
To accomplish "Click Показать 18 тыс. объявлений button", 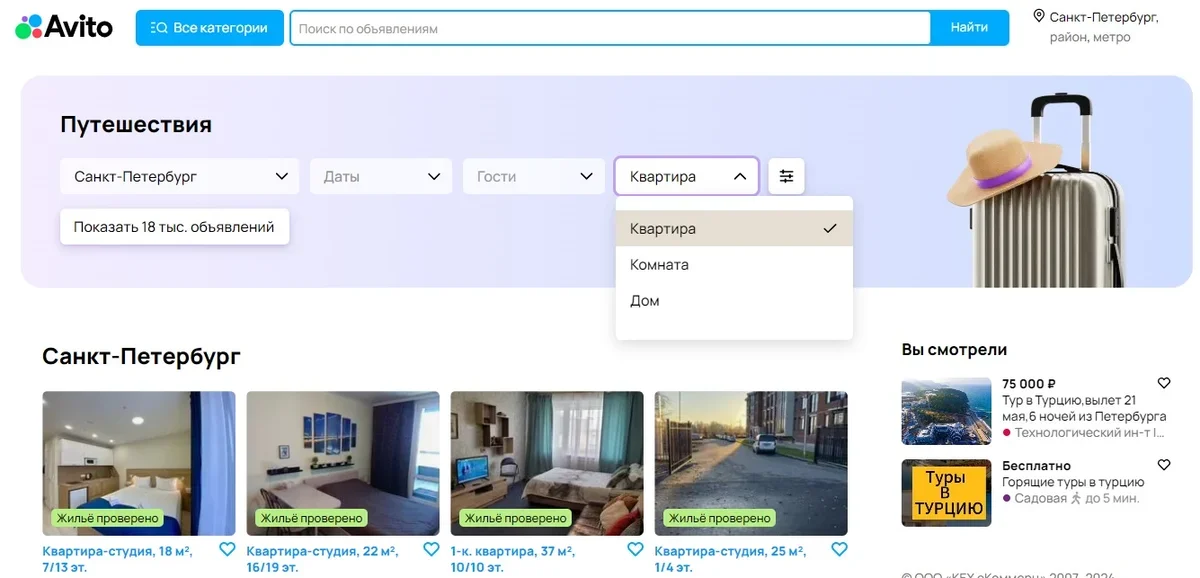I will pos(174,227).
